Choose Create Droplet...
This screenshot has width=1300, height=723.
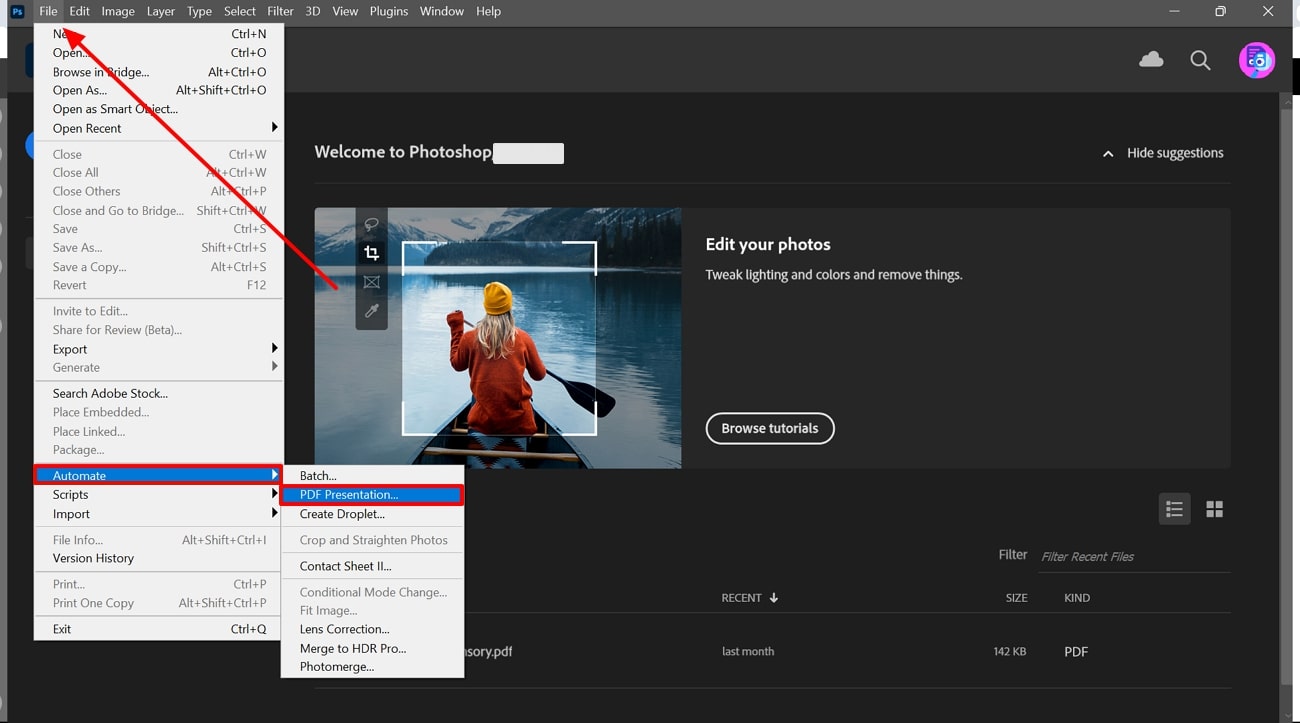[372, 514]
